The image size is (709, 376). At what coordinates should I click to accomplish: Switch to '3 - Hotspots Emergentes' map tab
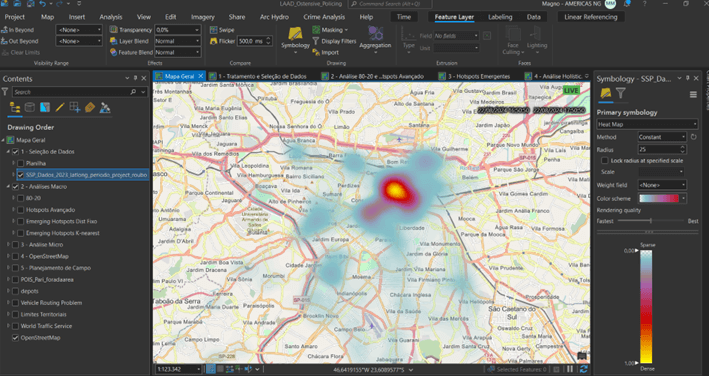coord(475,76)
